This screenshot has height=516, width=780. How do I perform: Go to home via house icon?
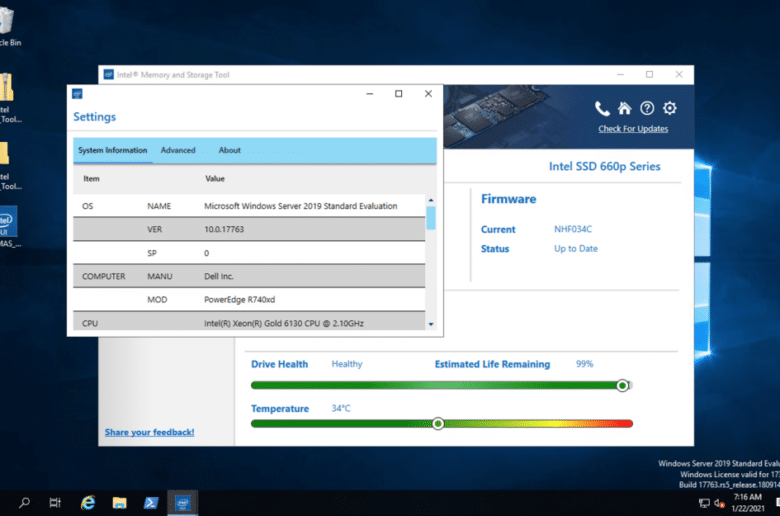624,108
